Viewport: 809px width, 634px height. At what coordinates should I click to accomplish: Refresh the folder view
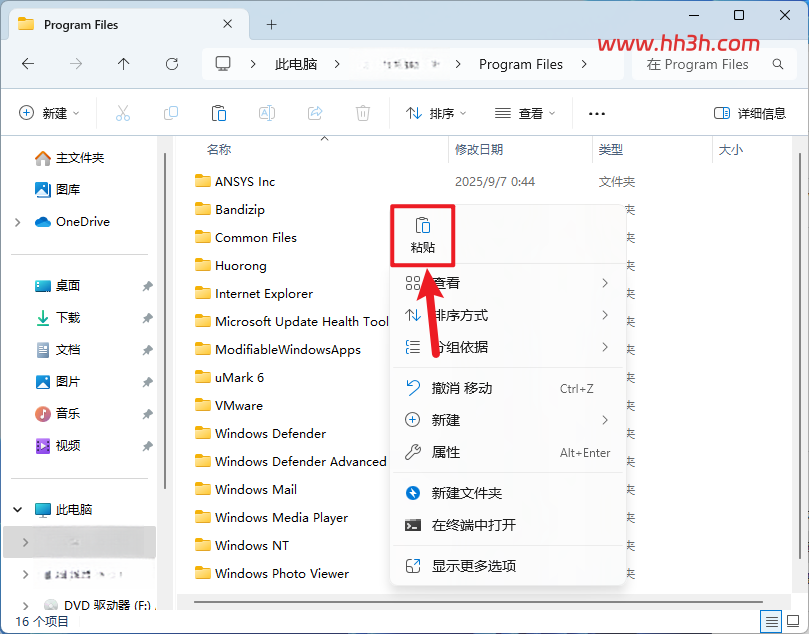(172, 64)
